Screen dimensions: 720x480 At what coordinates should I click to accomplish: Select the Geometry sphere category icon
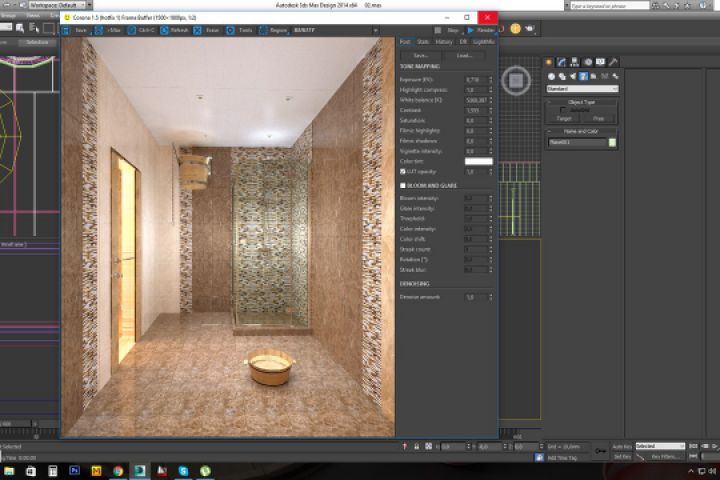551,77
